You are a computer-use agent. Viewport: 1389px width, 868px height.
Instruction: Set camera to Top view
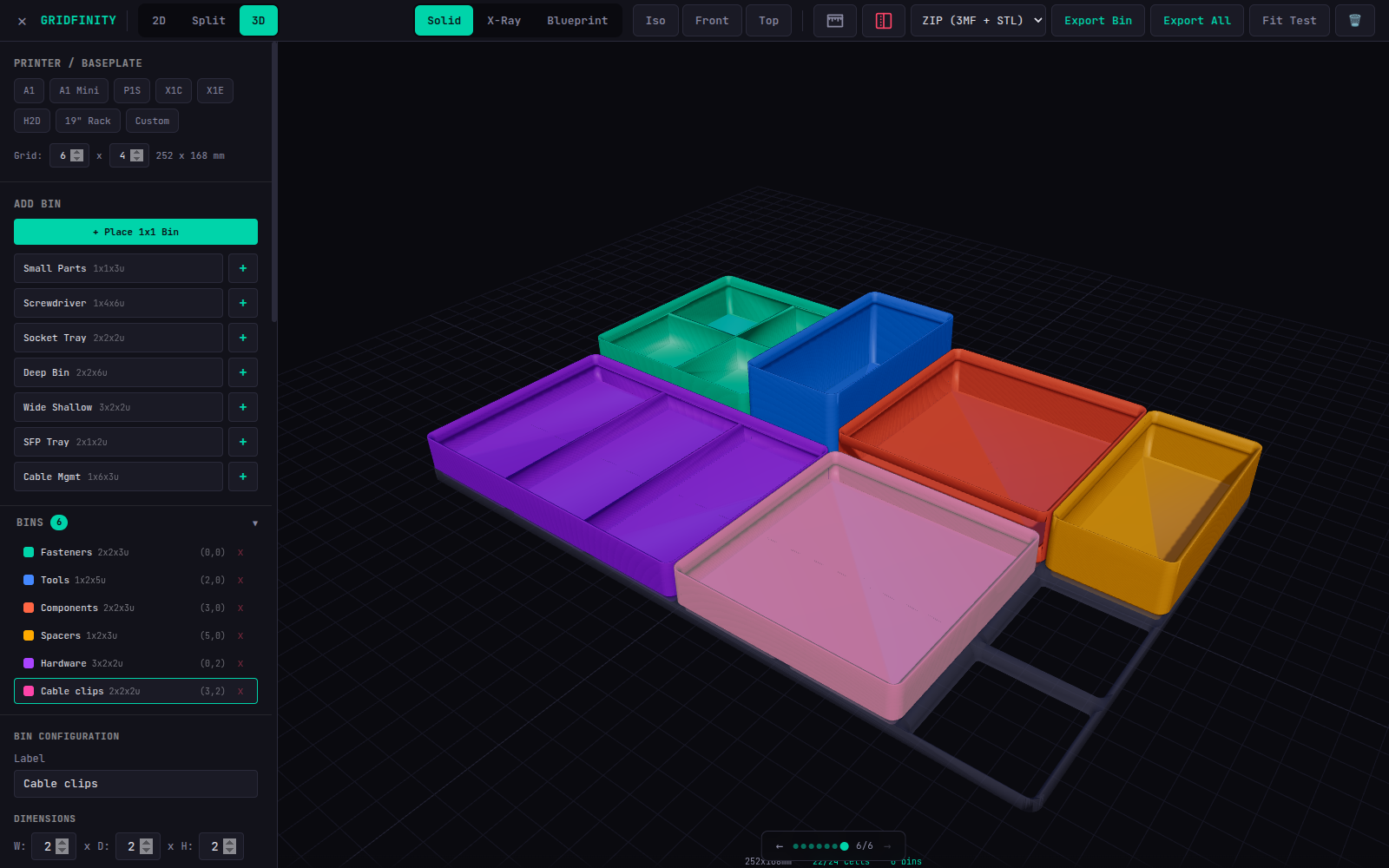[768, 21]
